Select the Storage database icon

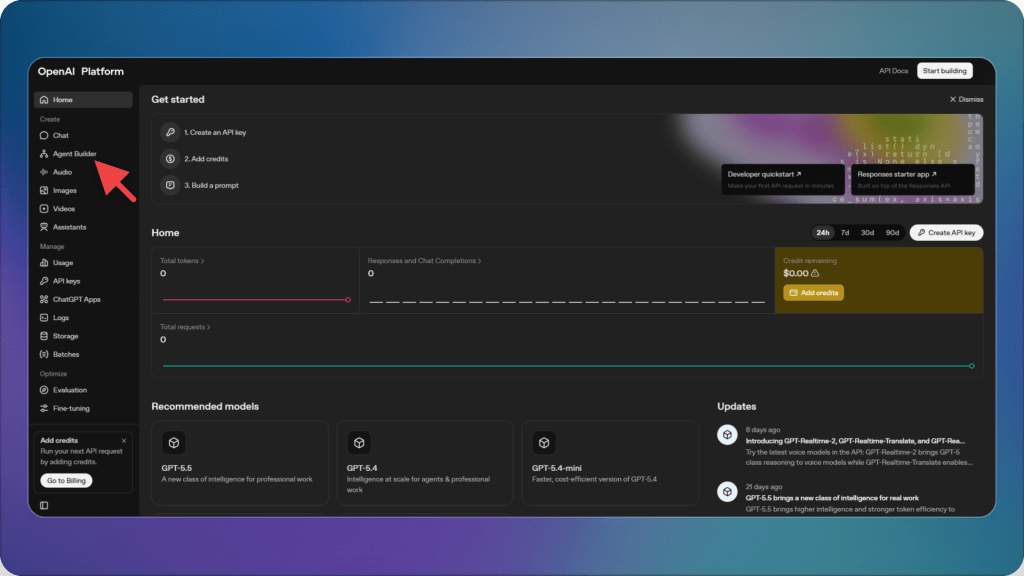coord(44,336)
